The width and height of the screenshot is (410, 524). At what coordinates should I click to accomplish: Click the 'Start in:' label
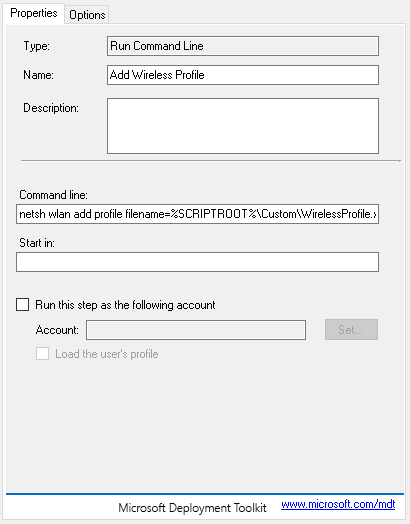[x=37, y=243]
